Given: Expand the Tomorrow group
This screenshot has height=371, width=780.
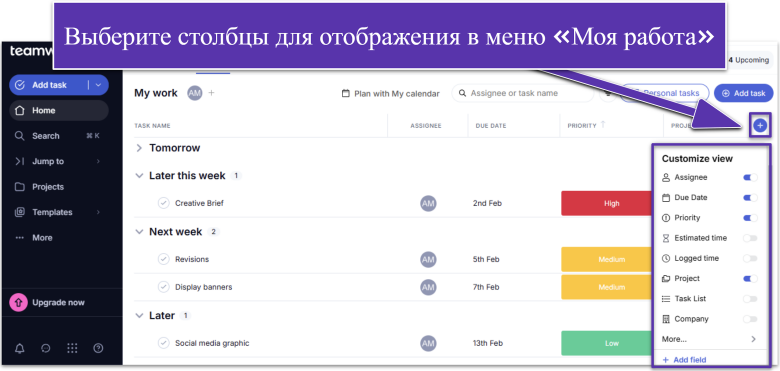Looking at the screenshot, I should coord(139,148).
